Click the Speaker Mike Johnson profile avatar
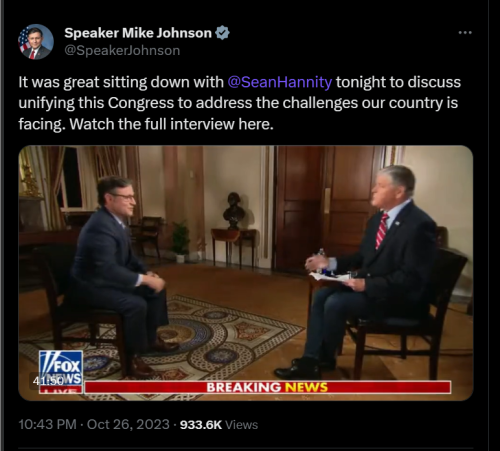This screenshot has height=451, width=500. click(x=36, y=42)
